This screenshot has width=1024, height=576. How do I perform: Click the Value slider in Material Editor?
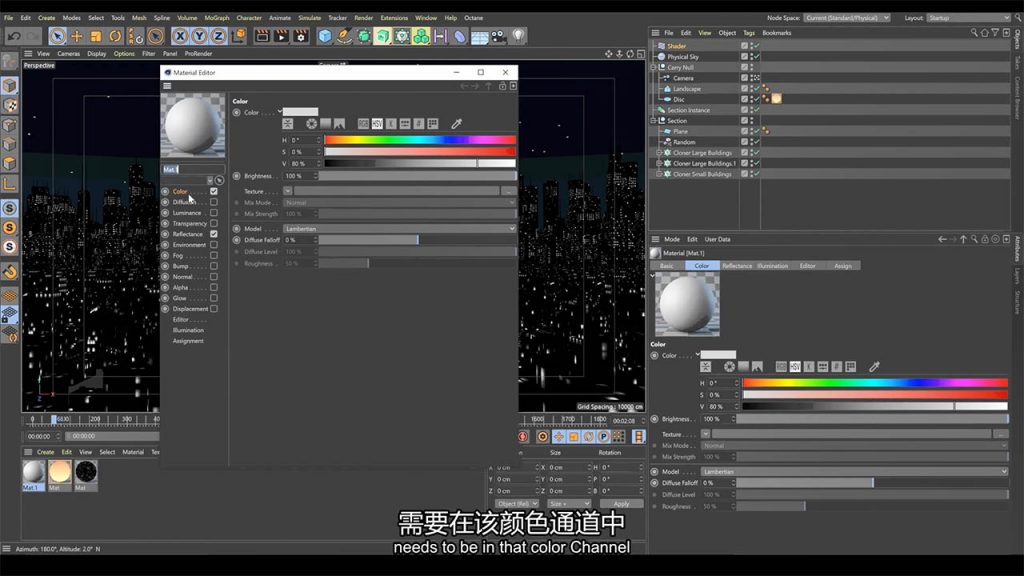tap(420, 163)
